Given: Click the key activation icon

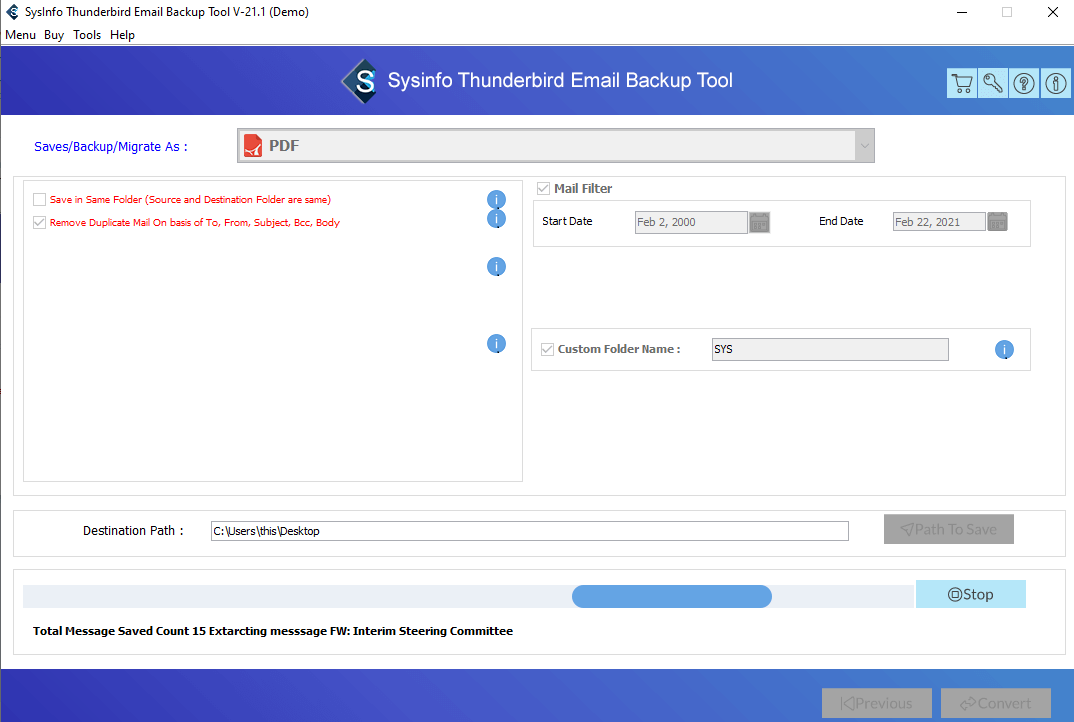Looking at the screenshot, I should click(x=993, y=84).
